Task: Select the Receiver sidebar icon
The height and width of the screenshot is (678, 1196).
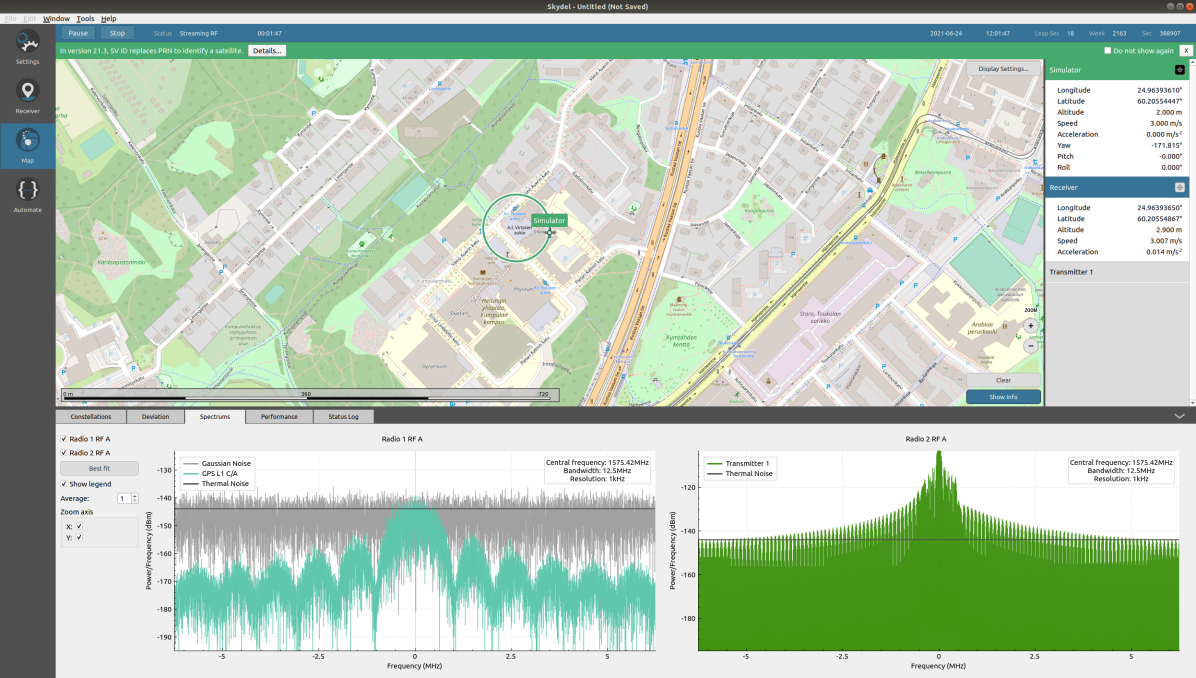Action: pos(27,95)
